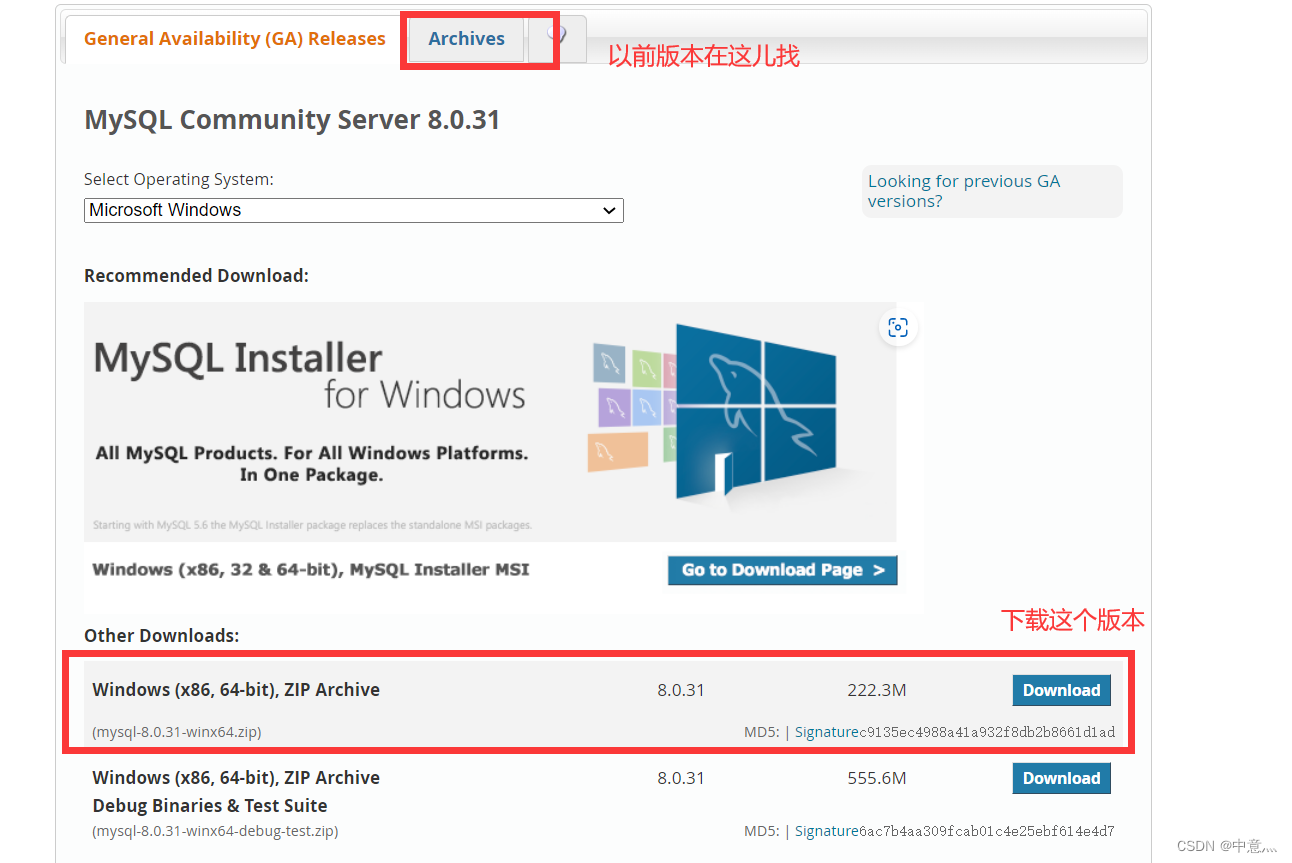Open the General Availability (GA) Releases tab
Image resolution: width=1292 pixels, height=863 pixels.
[234, 39]
